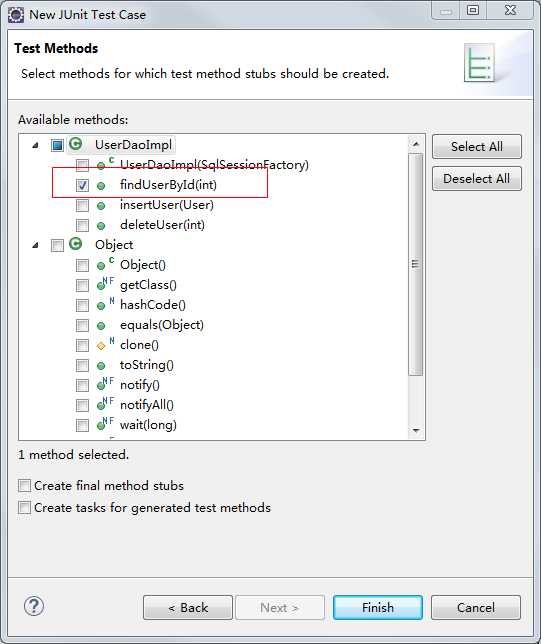Image resolution: width=541 pixels, height=644 pixels.
Task: Check the toString() checkbox
Action: tap(82, 365)
